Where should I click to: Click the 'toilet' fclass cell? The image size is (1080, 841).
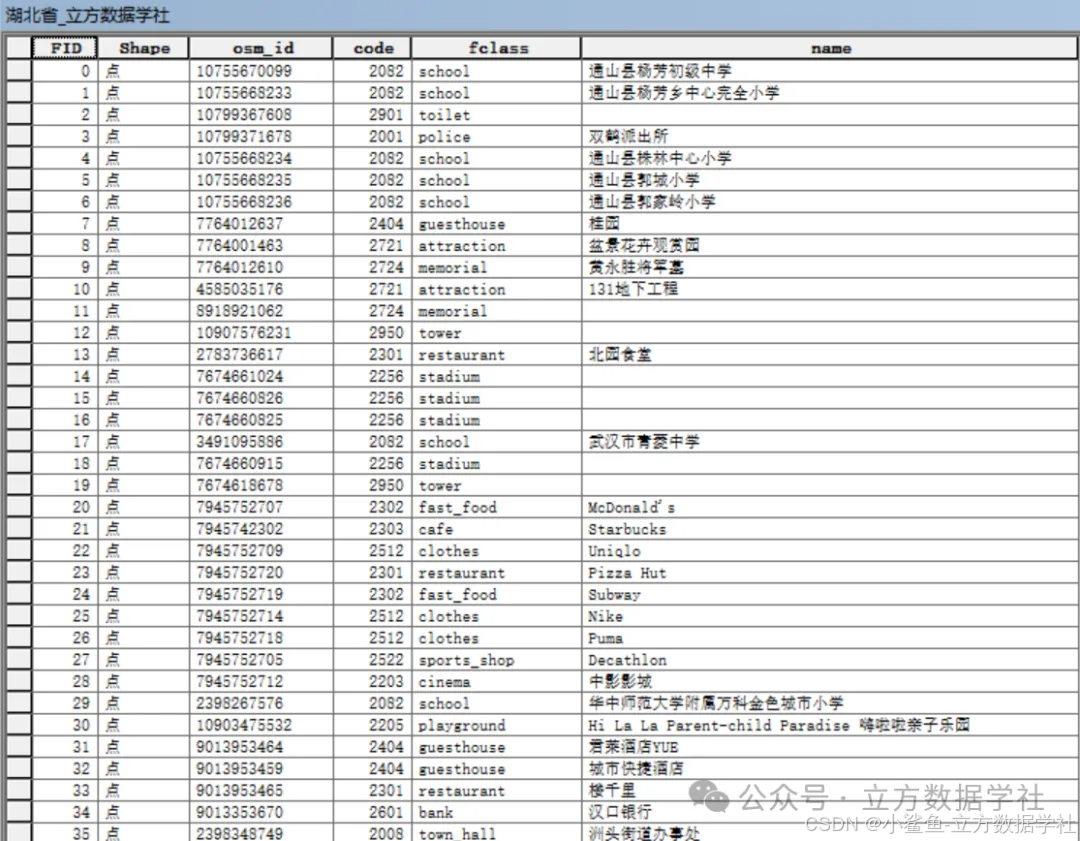pos(497,114)
